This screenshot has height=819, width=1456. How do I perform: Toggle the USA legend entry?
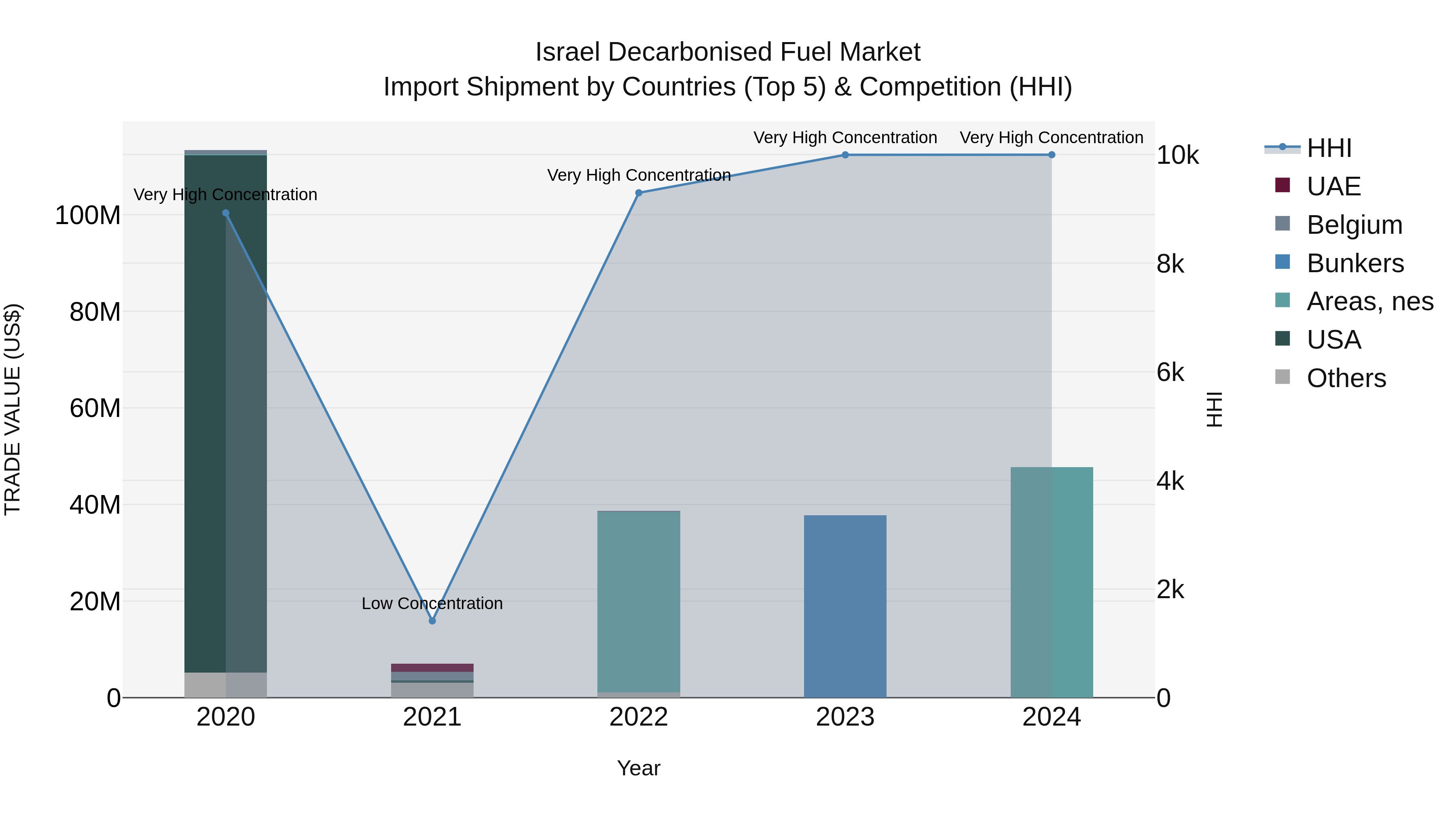(1318, 339)
